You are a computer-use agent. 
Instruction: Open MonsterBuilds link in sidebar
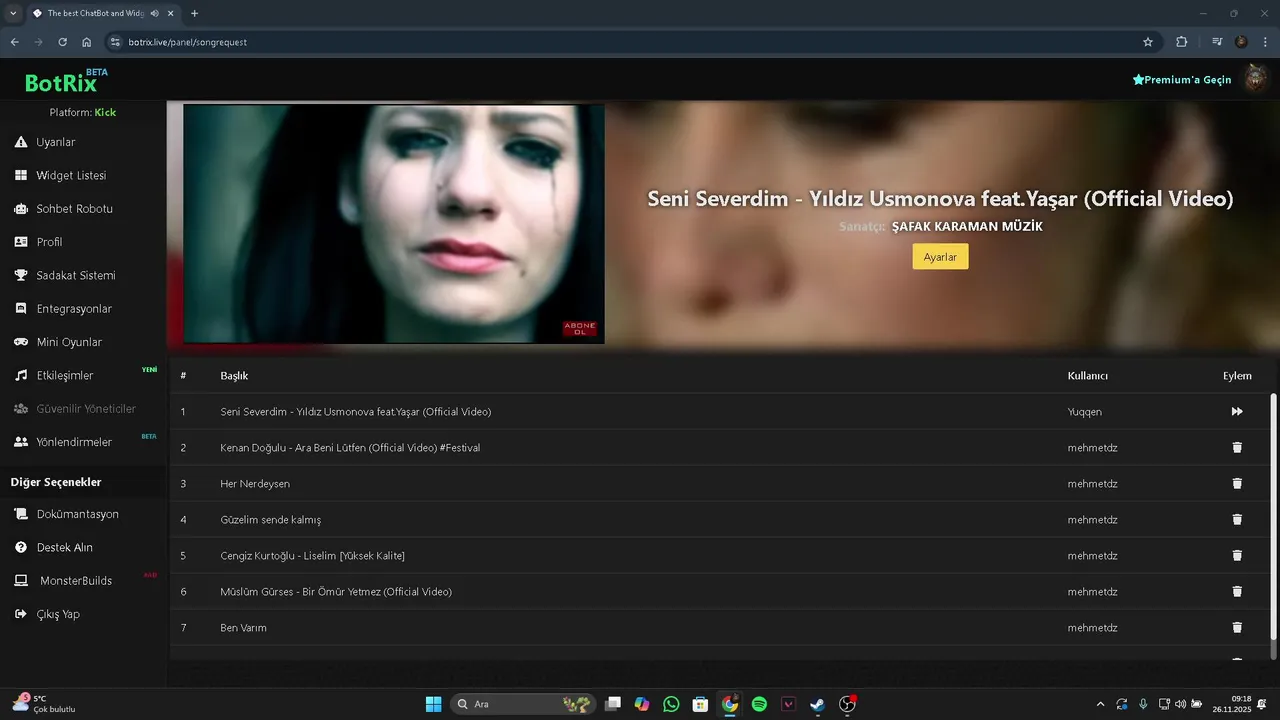point(76,581)
